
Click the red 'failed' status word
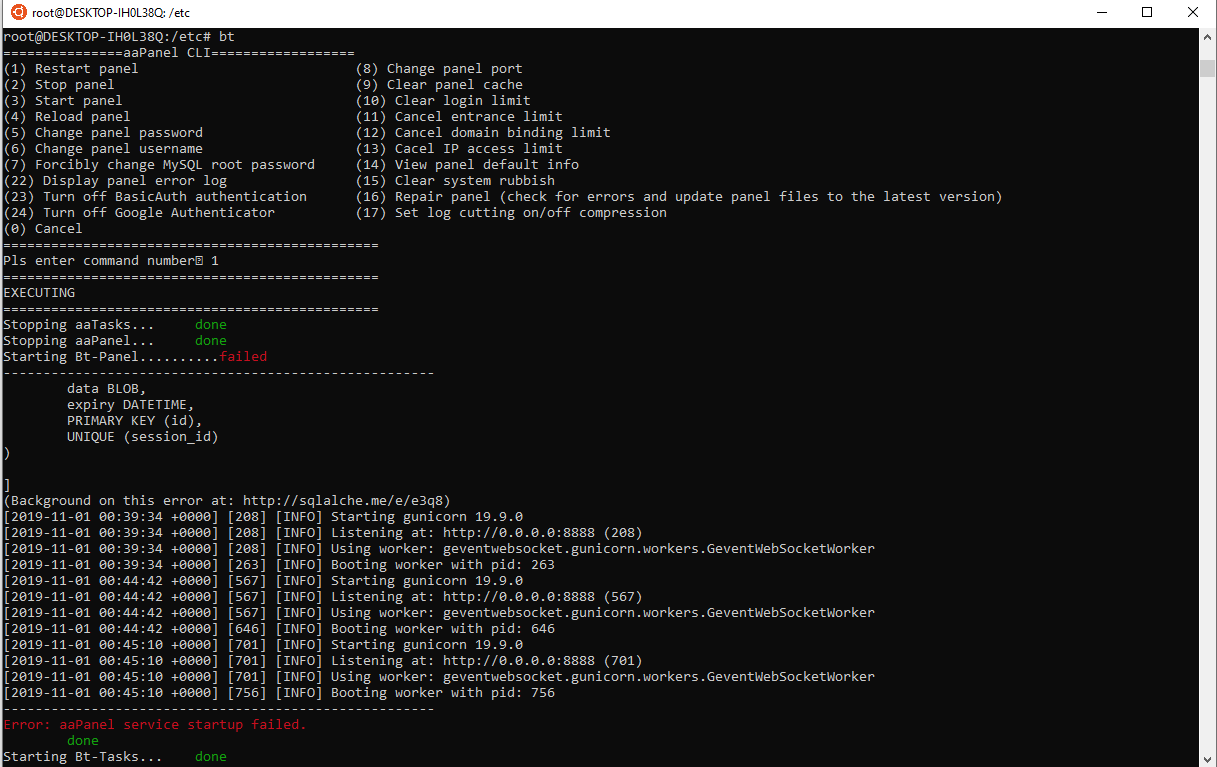pyautogui.click(x=243, y=357)
